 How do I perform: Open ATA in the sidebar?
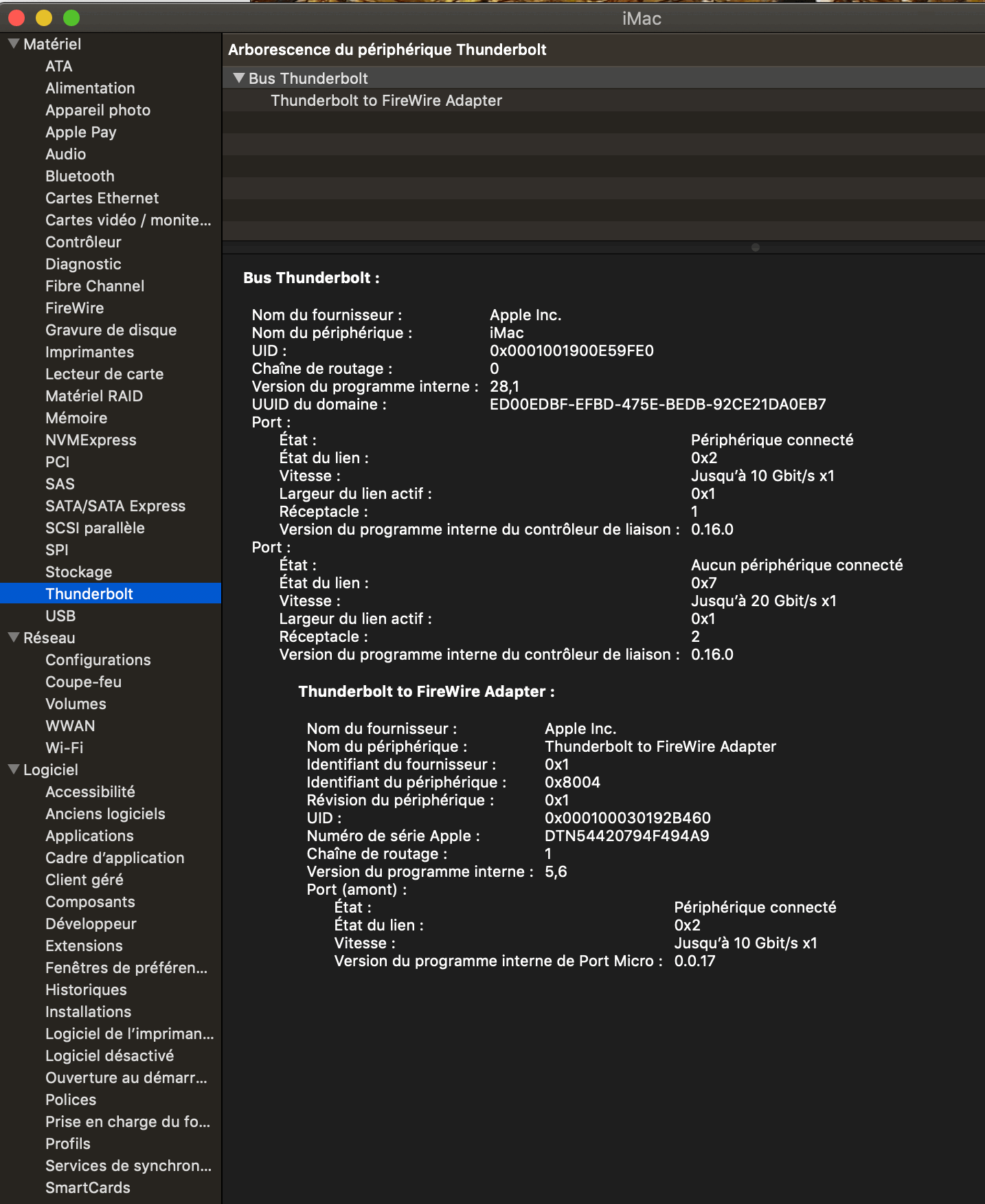coord(59,66)
